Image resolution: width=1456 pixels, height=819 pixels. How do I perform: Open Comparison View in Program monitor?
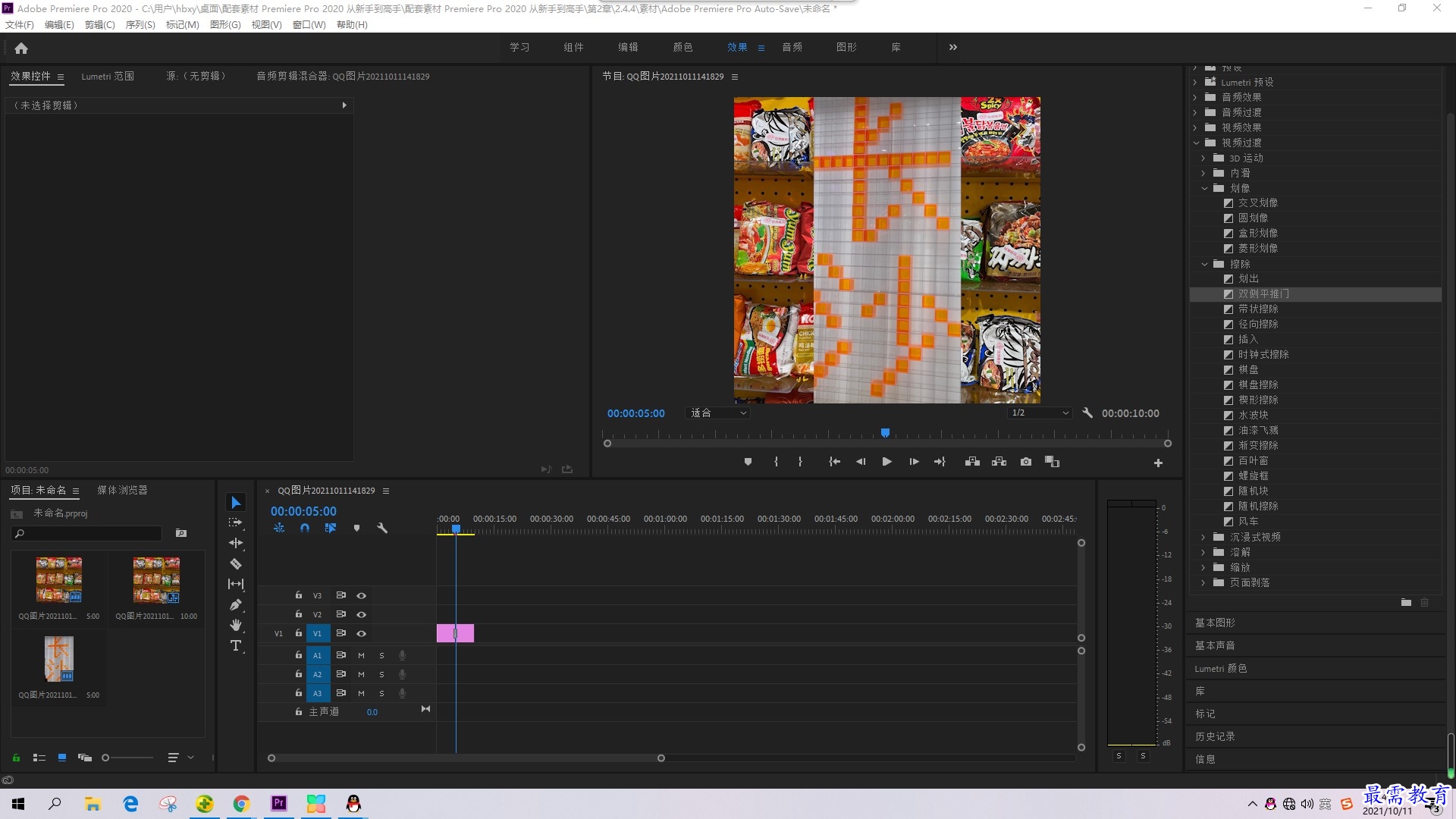click(1052, 462)
